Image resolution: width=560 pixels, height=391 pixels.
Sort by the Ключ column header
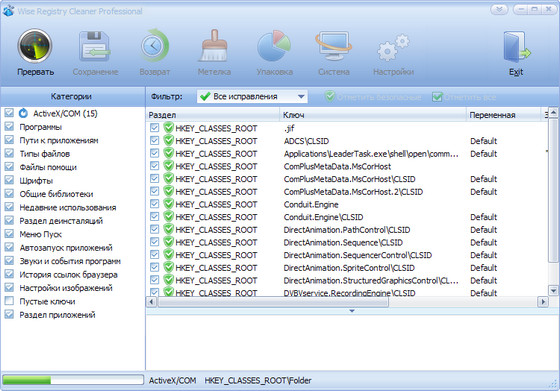click(x=372, y=115)
